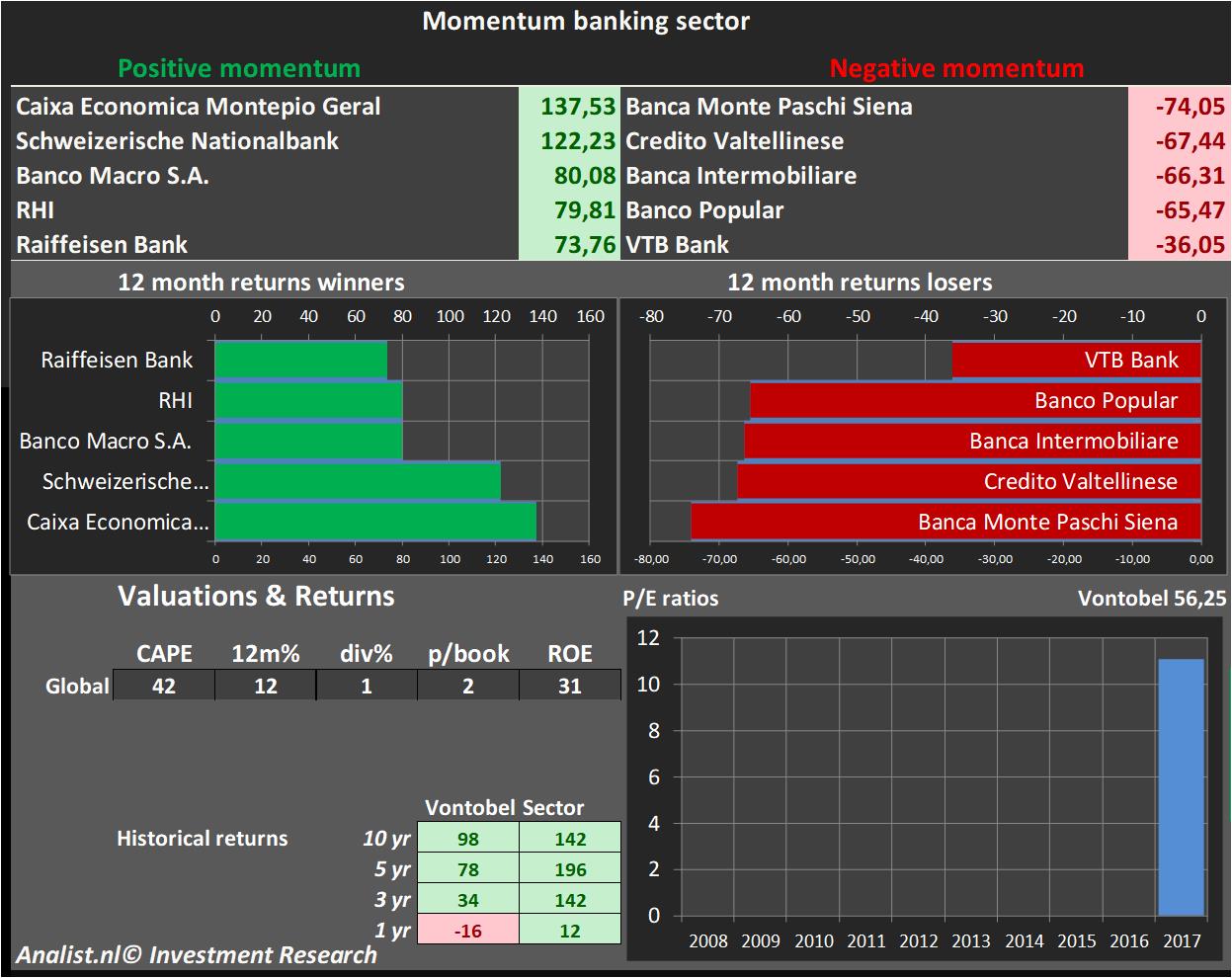Screen dimensions: 1232x978
Task: Click the Banca Monte Paschi Siena table entry
Action: tap(769, 107)
